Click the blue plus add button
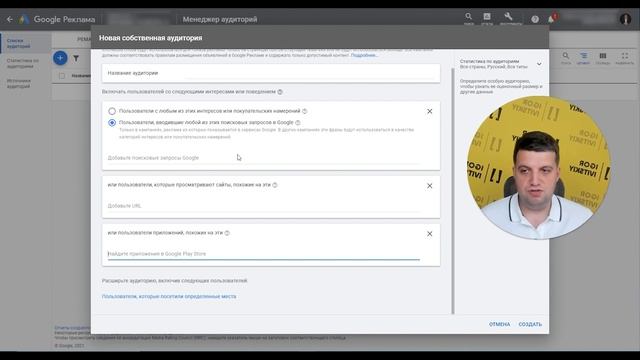Screen dimensions: 640x360 [60, 58]
